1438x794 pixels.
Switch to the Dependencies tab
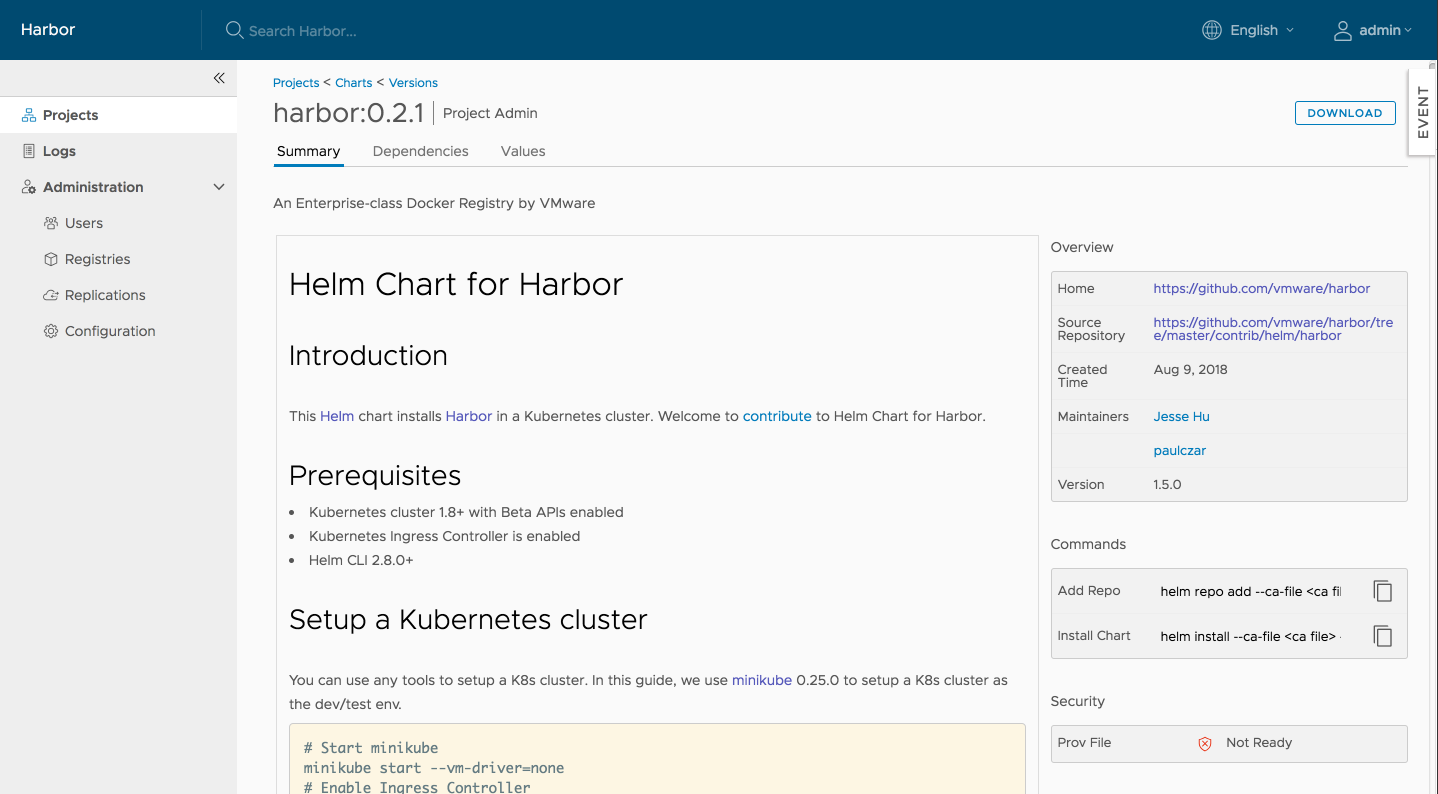(420, 151)
